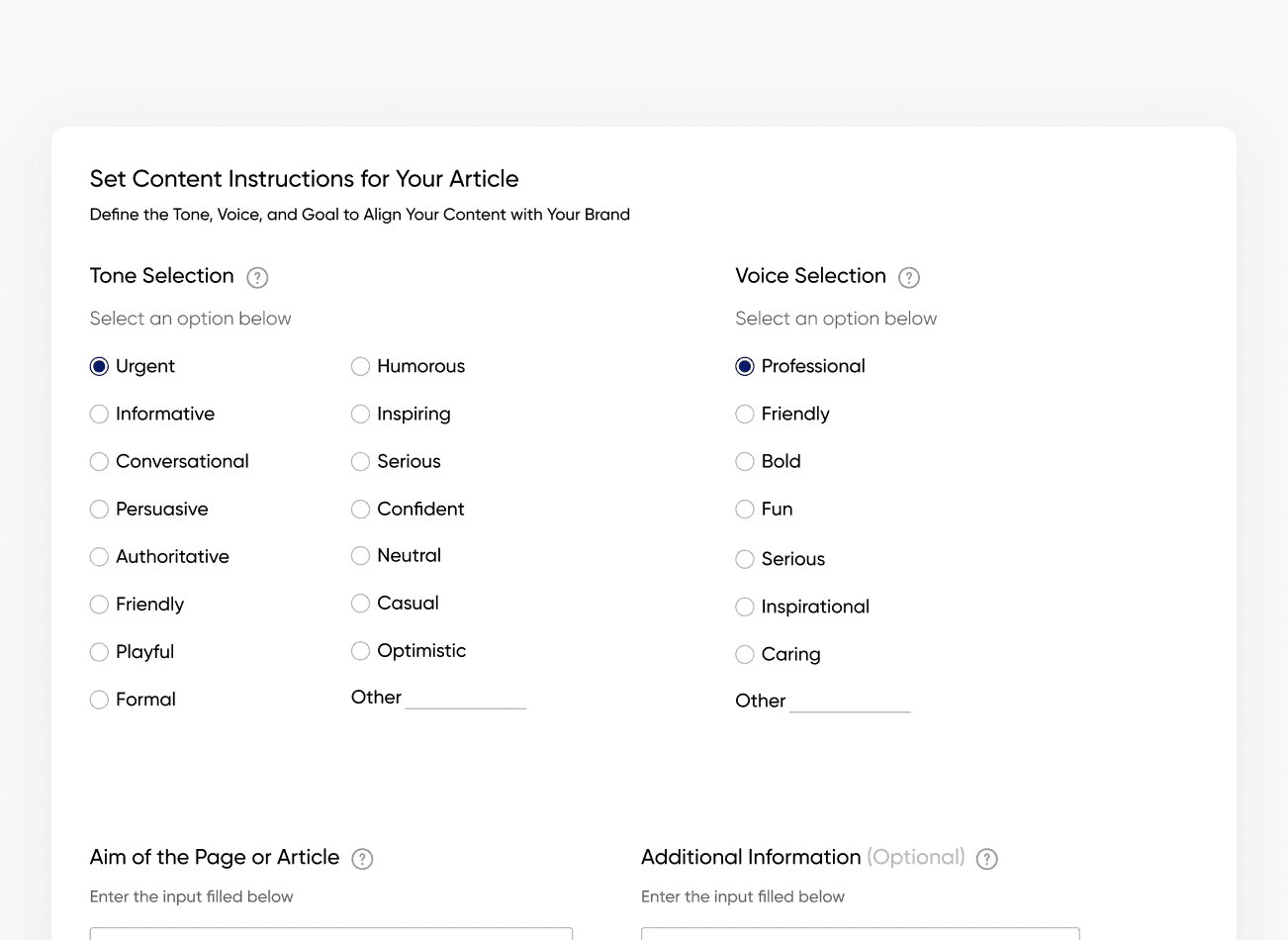Image resolution: width=1288 pixels, height=940 pixels.
Task: Focus the Additional Information input box
Action: 860,933
